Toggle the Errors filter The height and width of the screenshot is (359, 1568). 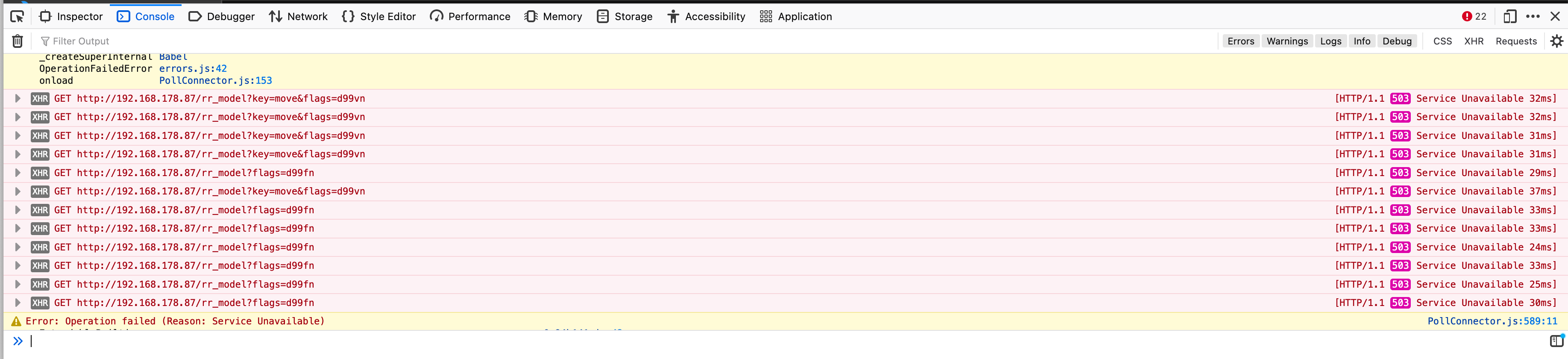coord(1241,41)
